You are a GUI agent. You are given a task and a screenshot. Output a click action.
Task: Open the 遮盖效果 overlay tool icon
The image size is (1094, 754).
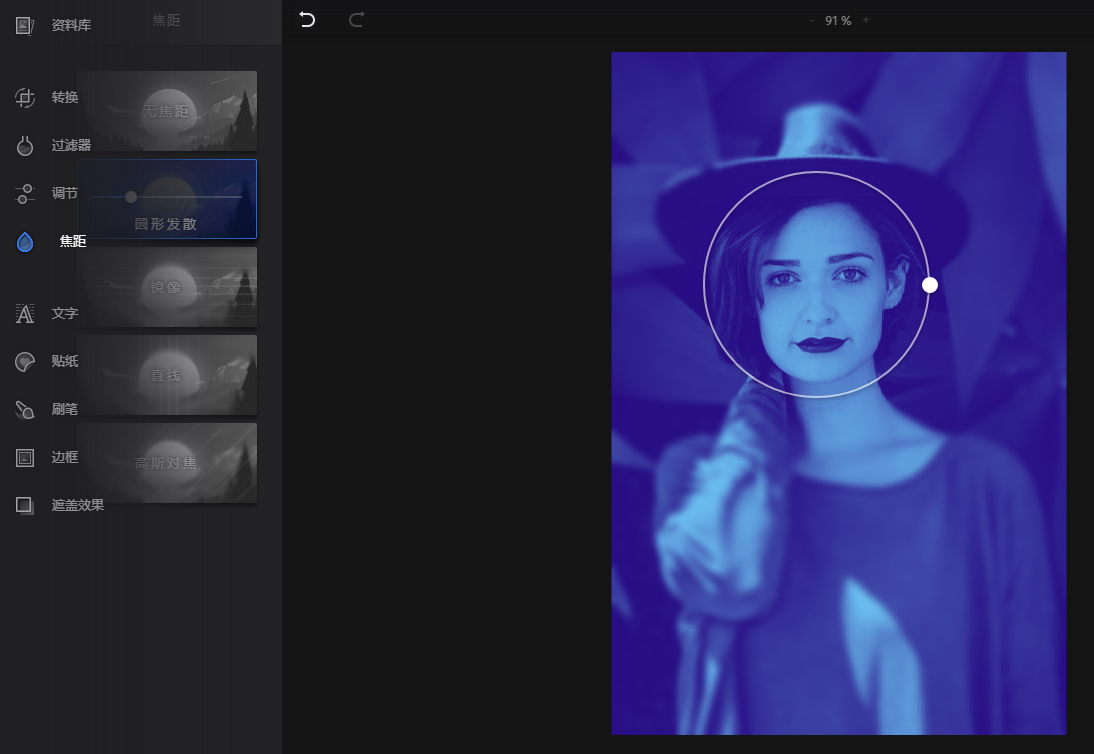tap(24, 505)
